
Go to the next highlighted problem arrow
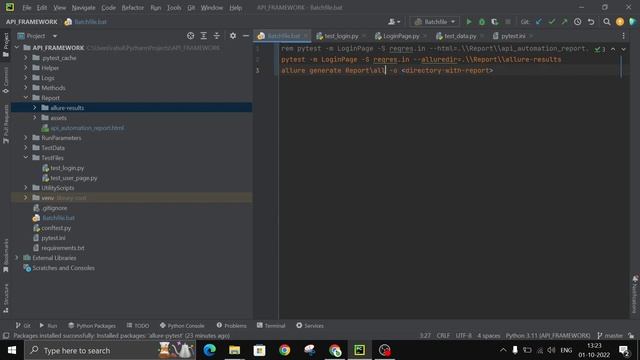pyautogui.click(x=624, y=49)
